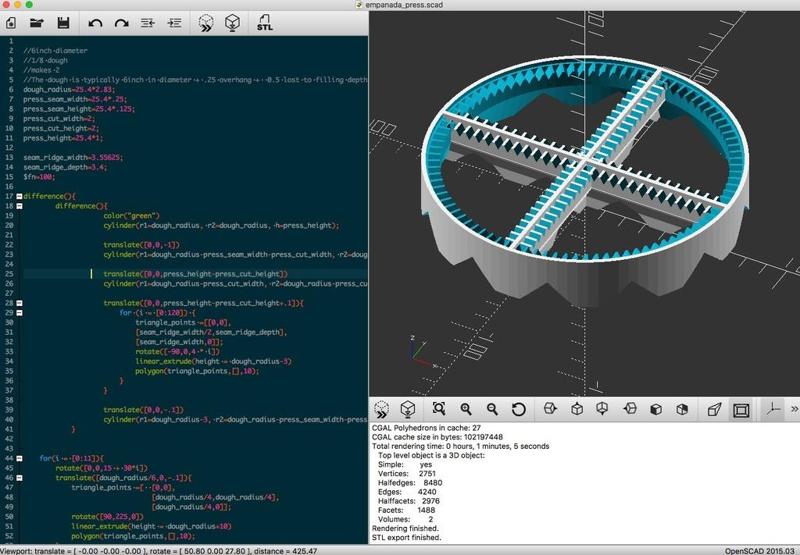Collapse the code fold at line 28
The height and width of the screenshot is (555, 800).
[x=19, y=303]
